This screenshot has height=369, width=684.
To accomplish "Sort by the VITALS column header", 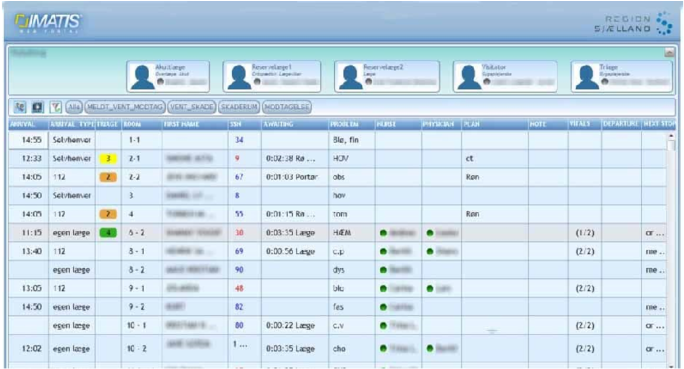I will pyautogui.click(x=585, y=124).
